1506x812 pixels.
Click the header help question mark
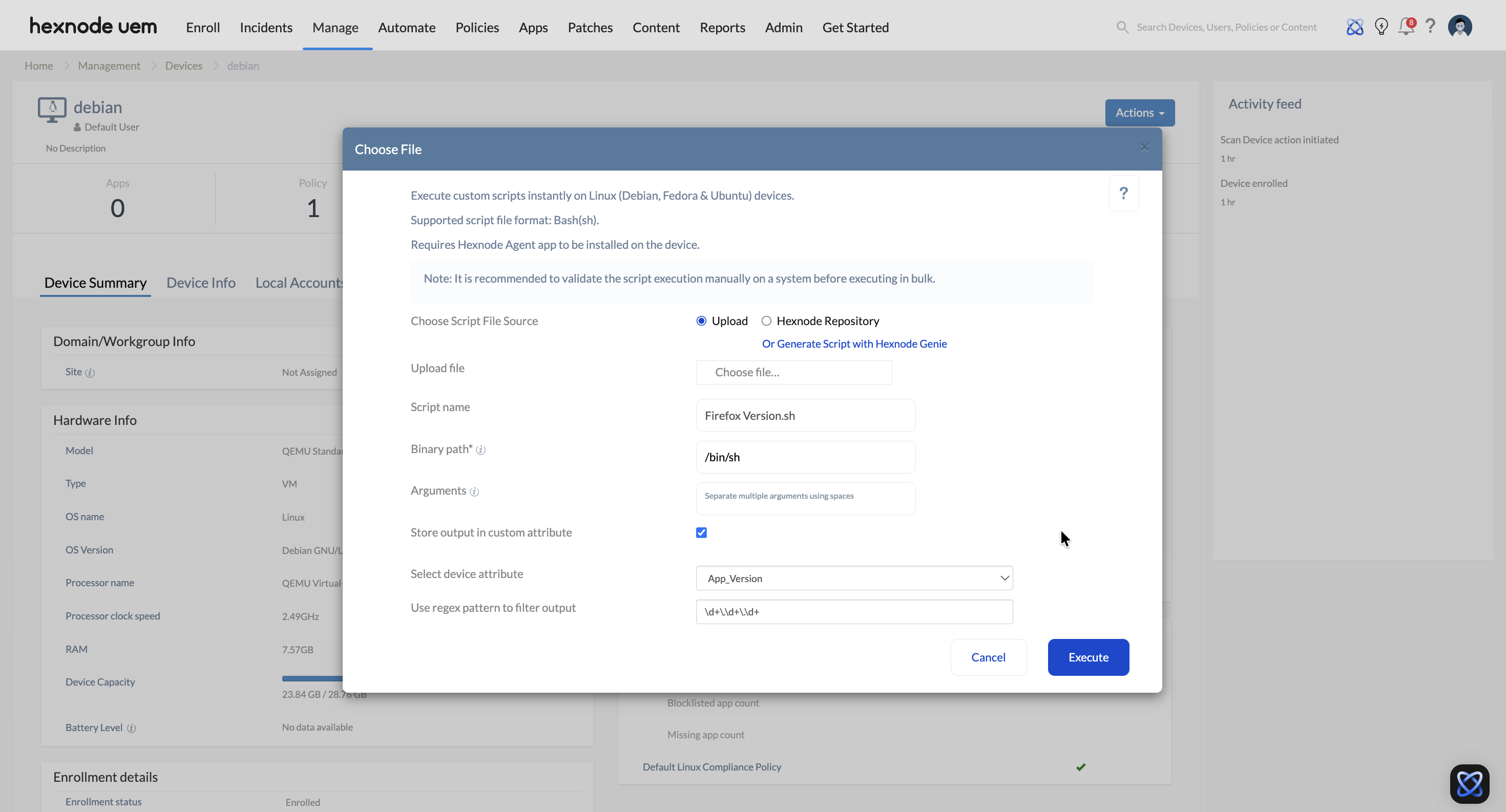click(x=1430, y=26)
